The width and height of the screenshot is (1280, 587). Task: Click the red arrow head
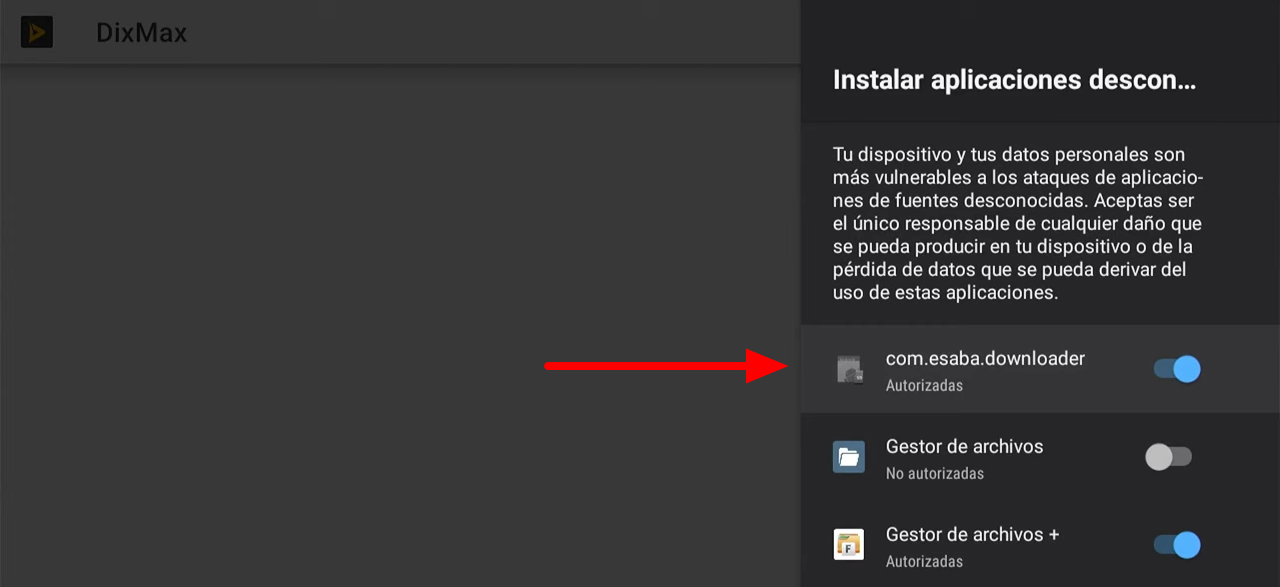coord(770,366)
